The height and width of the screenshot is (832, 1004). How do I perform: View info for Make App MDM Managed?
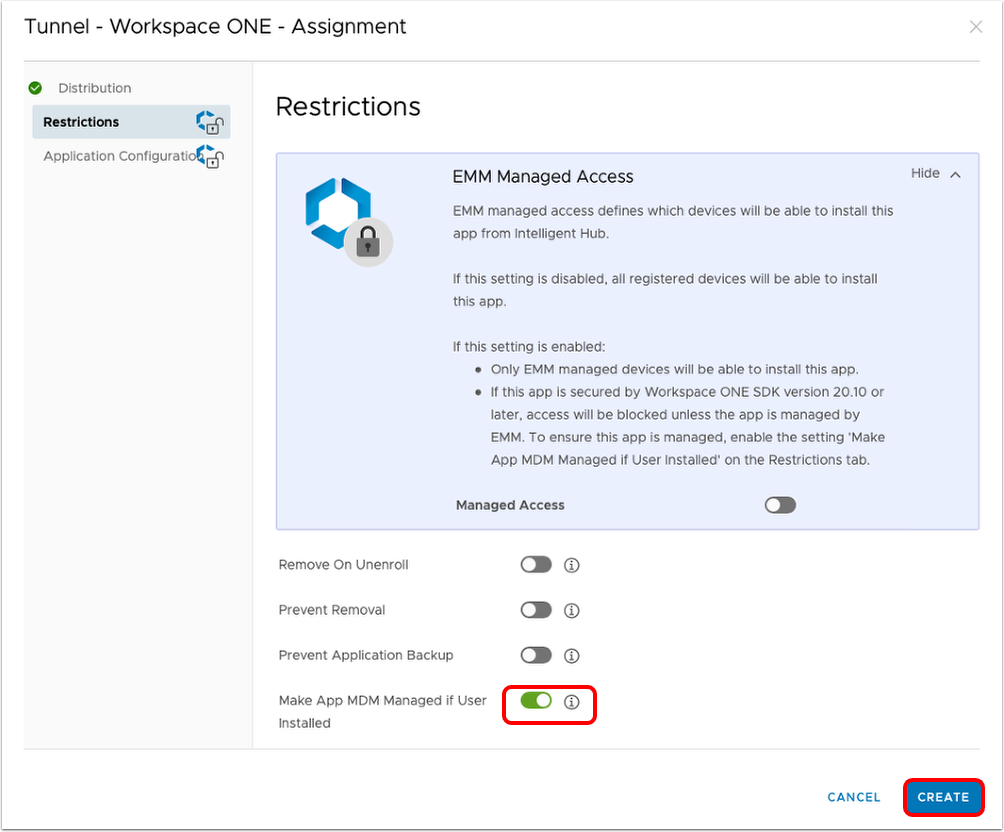pos(572,702)
